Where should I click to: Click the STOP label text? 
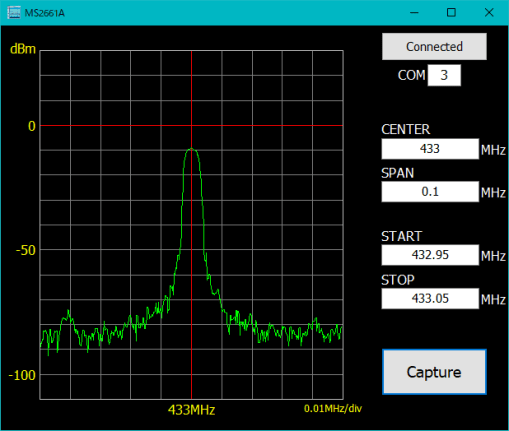(398, 280)
